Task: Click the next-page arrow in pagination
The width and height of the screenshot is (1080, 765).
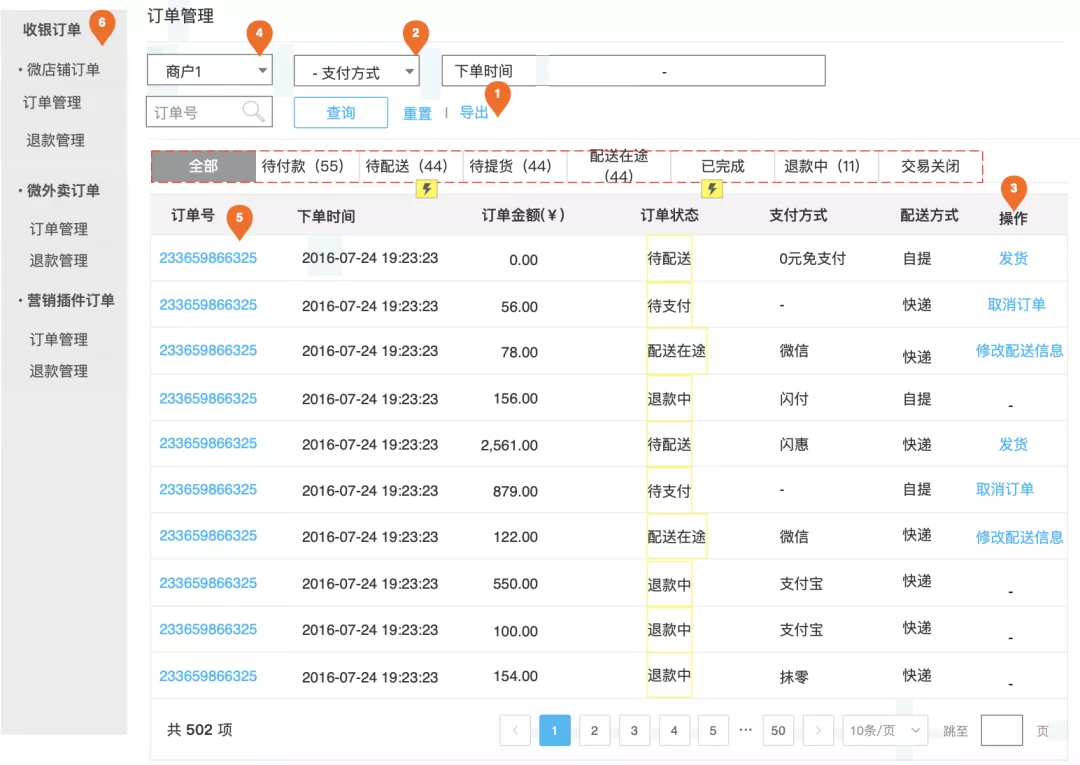Action: click(x=818, y=730)
